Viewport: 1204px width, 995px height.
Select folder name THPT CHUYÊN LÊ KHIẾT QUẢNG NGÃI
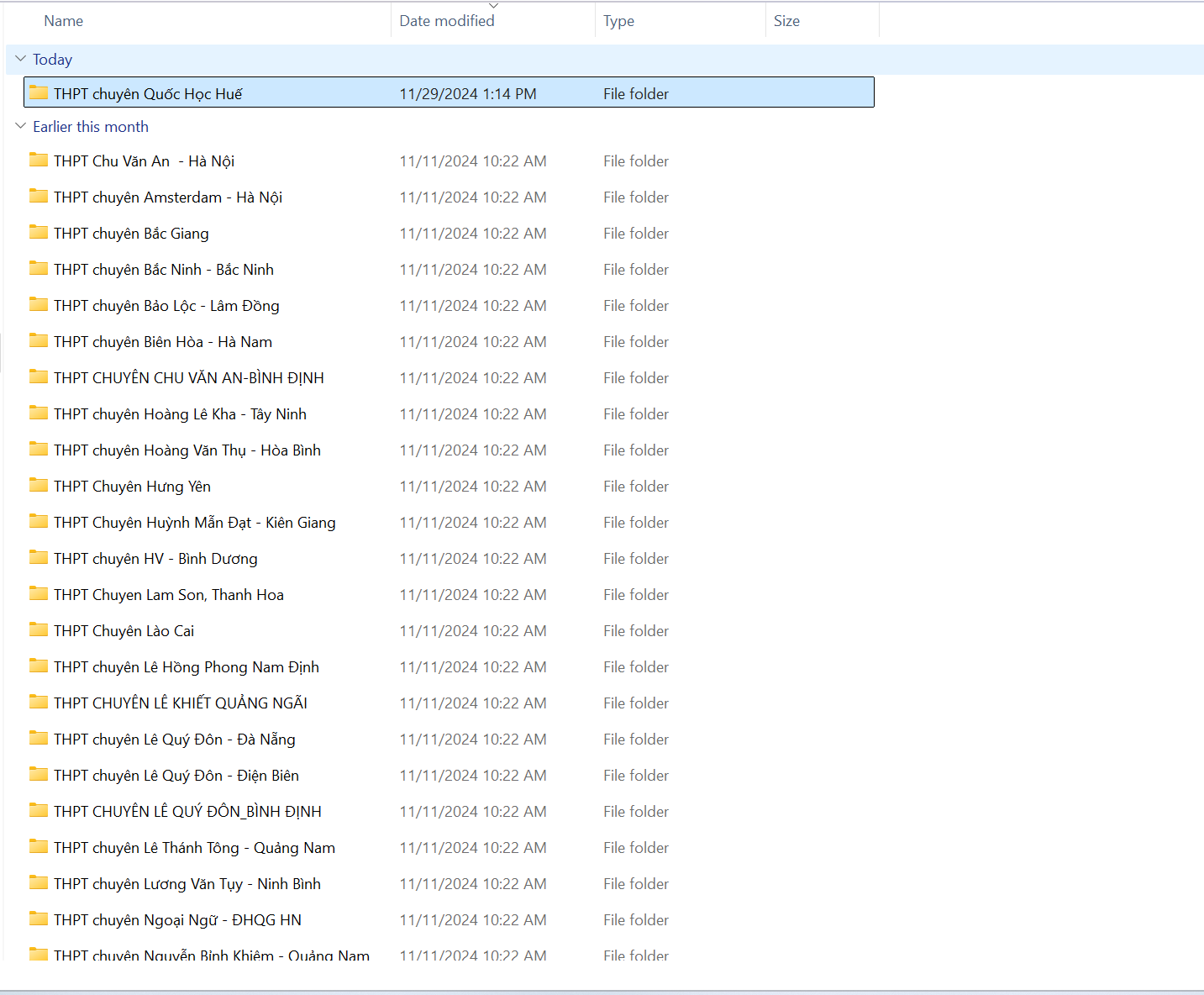tap(181, 703)
